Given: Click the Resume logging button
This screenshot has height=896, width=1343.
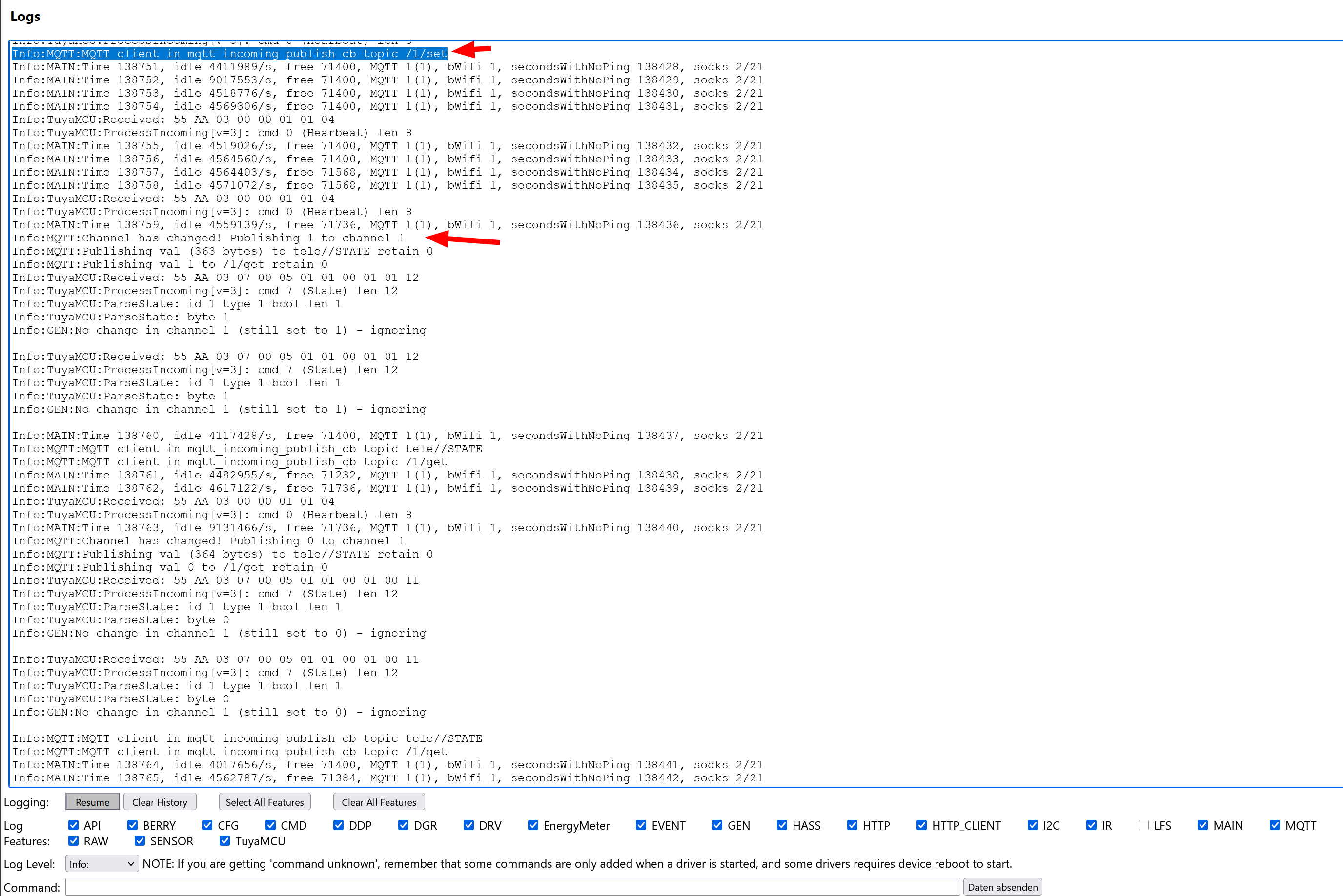Looking at the screenshot, I should click(x=92, y=802).
